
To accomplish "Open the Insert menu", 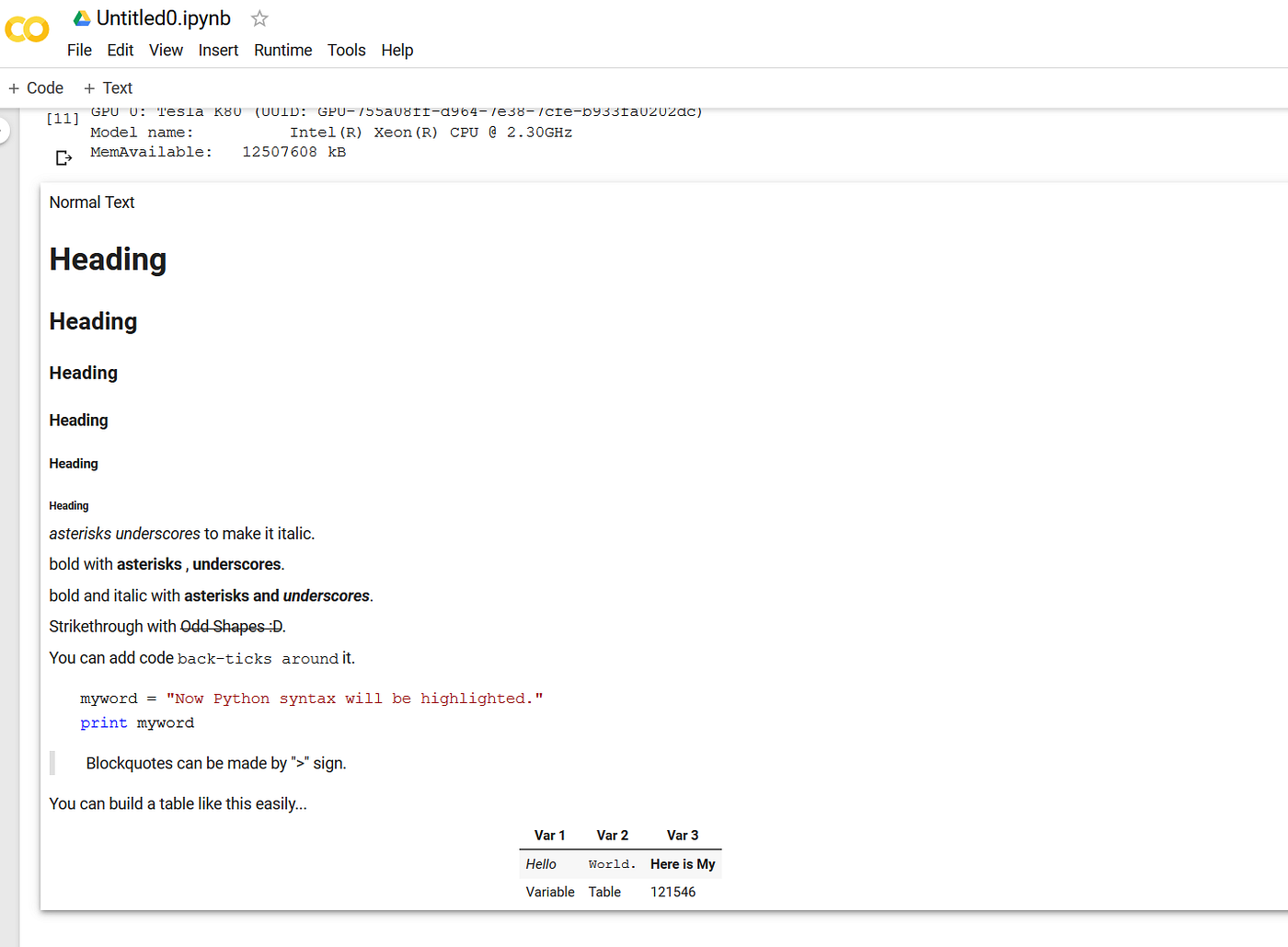I will (218, 51).
